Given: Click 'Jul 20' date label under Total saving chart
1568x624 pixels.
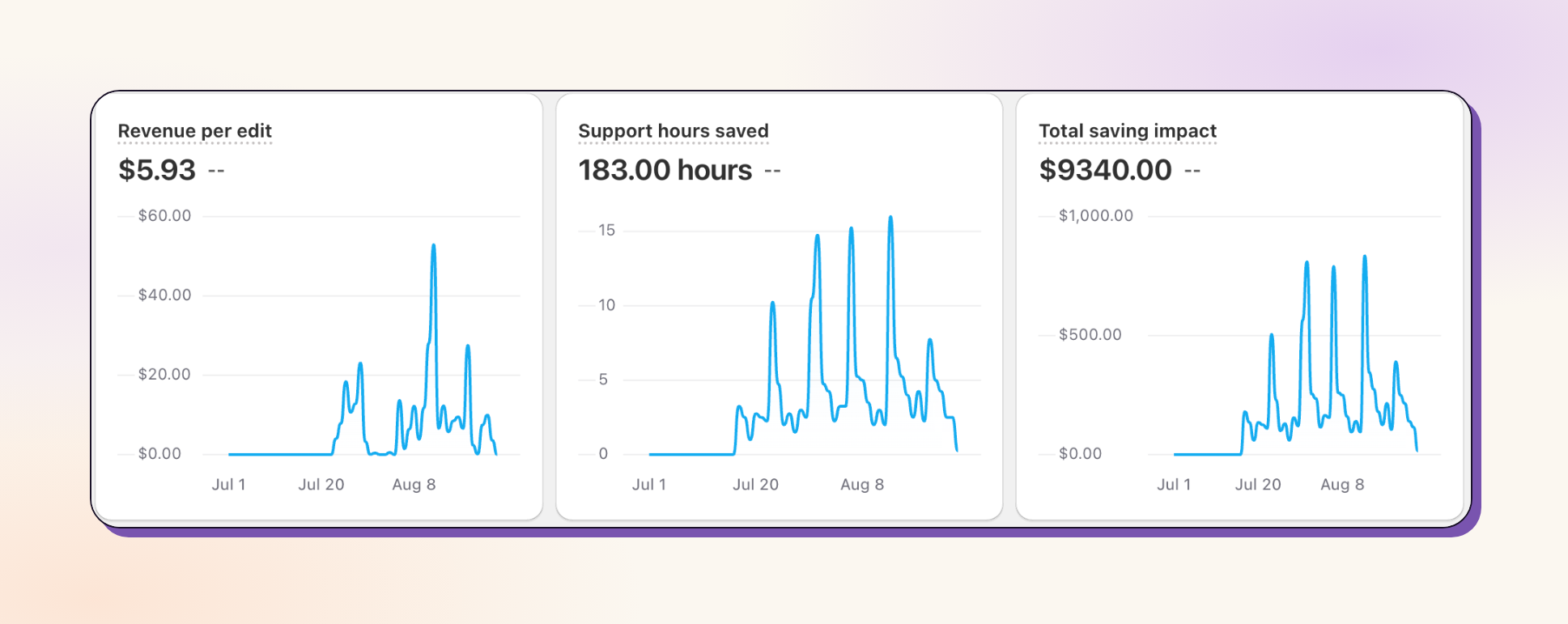Looking at the screenshot, I should 1258,485.
